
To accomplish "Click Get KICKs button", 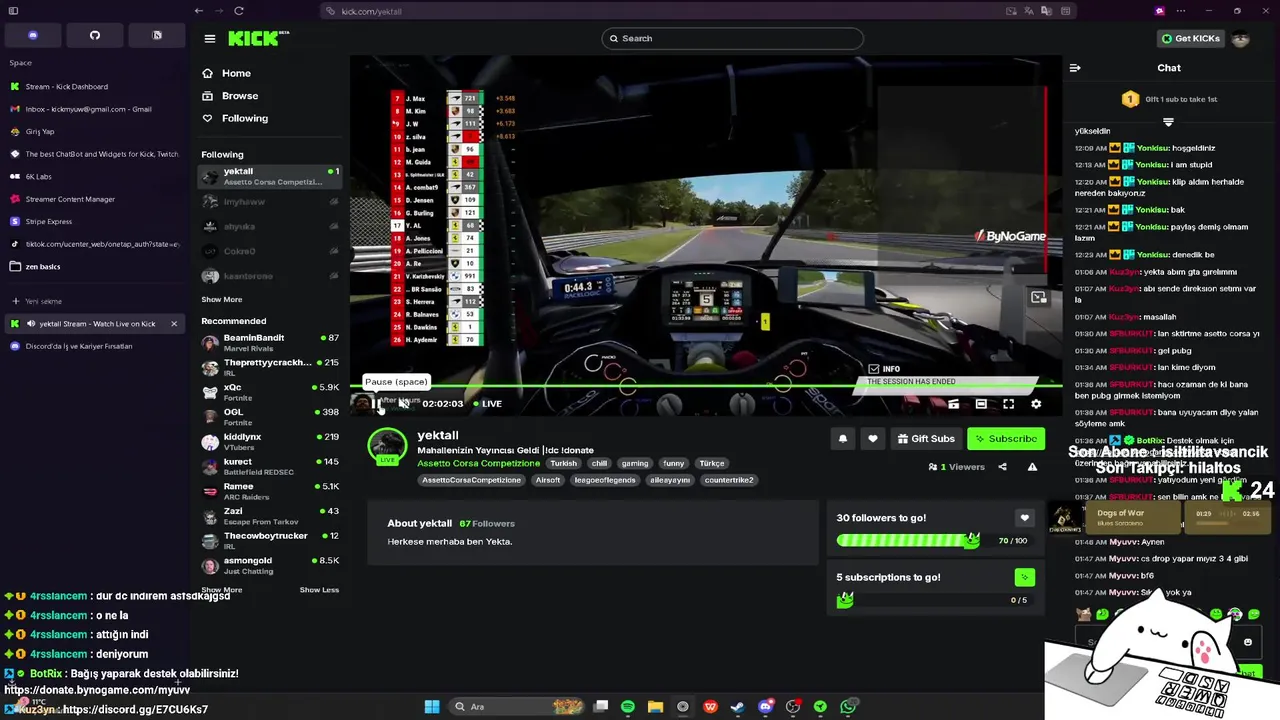I will pos(1190,39).
